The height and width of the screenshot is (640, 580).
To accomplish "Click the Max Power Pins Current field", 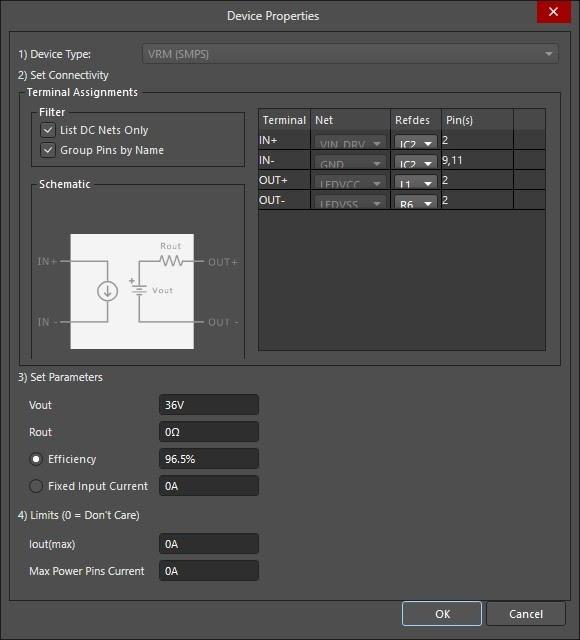I will 209,571.
